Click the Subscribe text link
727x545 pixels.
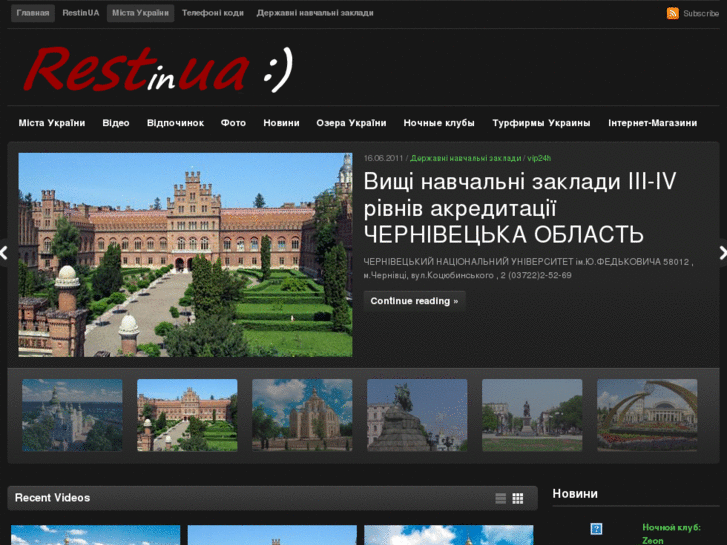click(701, 13)
